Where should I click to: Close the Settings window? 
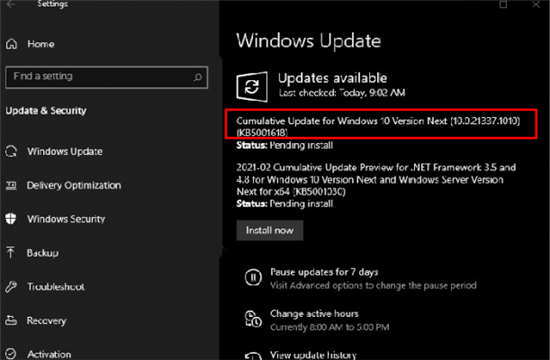(536, 4)
